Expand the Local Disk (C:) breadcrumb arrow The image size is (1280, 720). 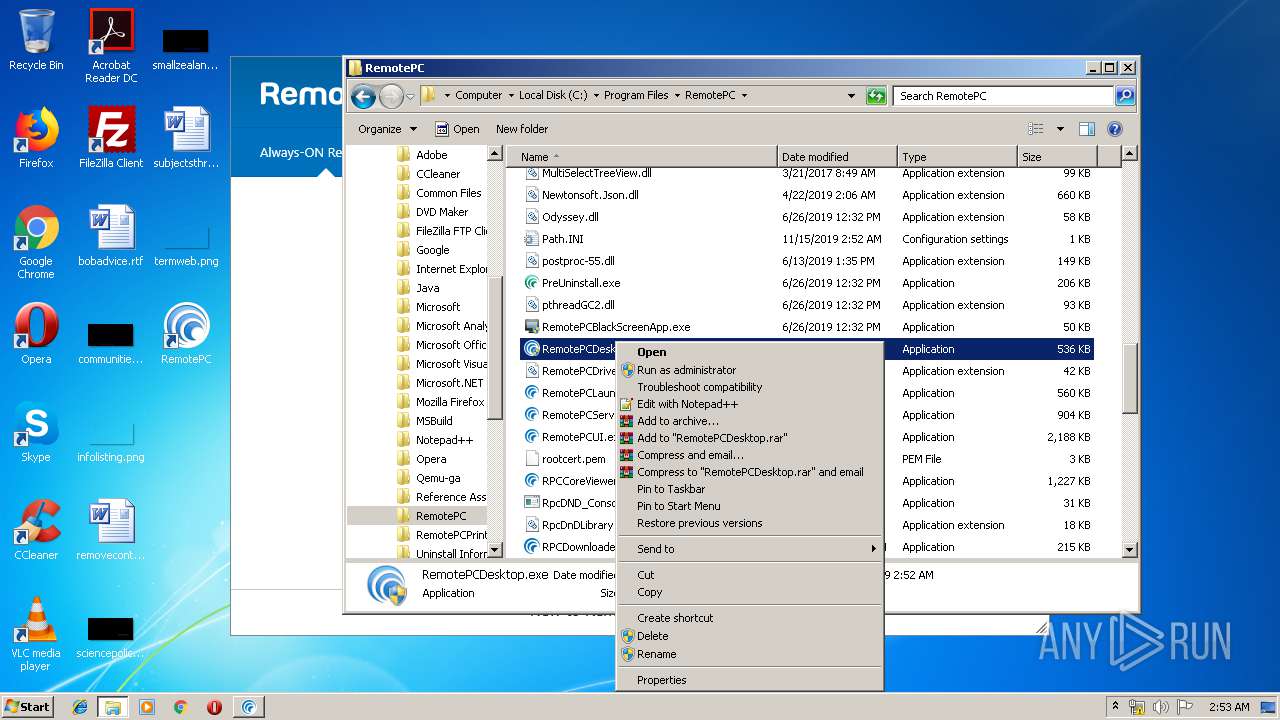(595, 96)
